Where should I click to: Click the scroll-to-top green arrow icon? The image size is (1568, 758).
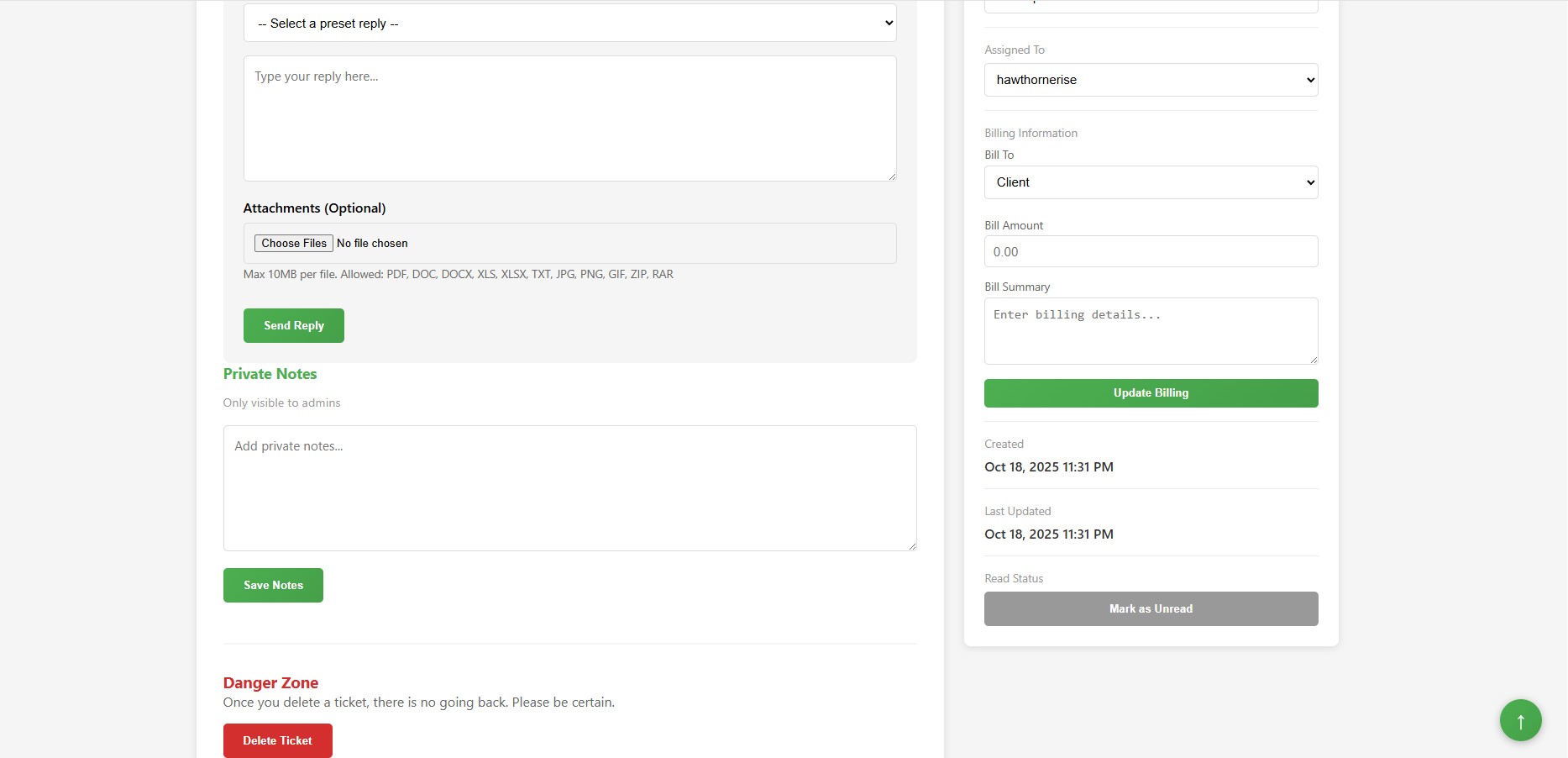pyautogui.click(x=1520, y=720)
